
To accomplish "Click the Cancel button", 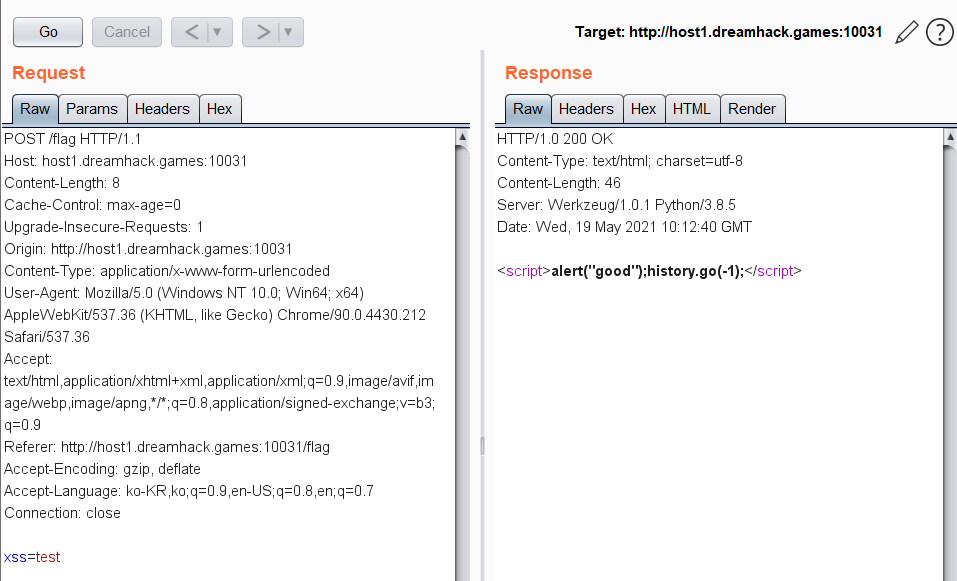I will 126,32.
